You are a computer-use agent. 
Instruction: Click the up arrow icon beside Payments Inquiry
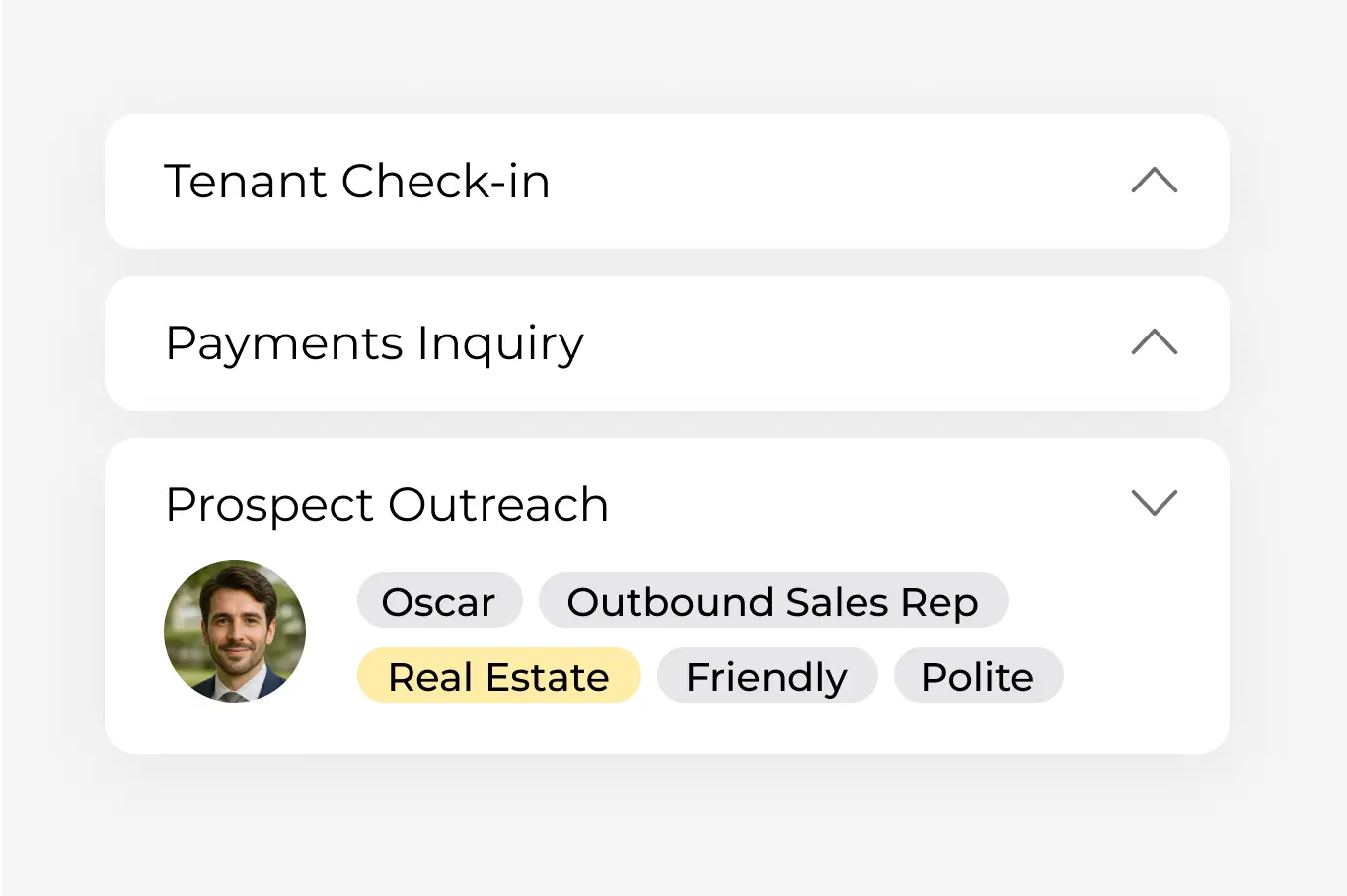point(1154,342)
